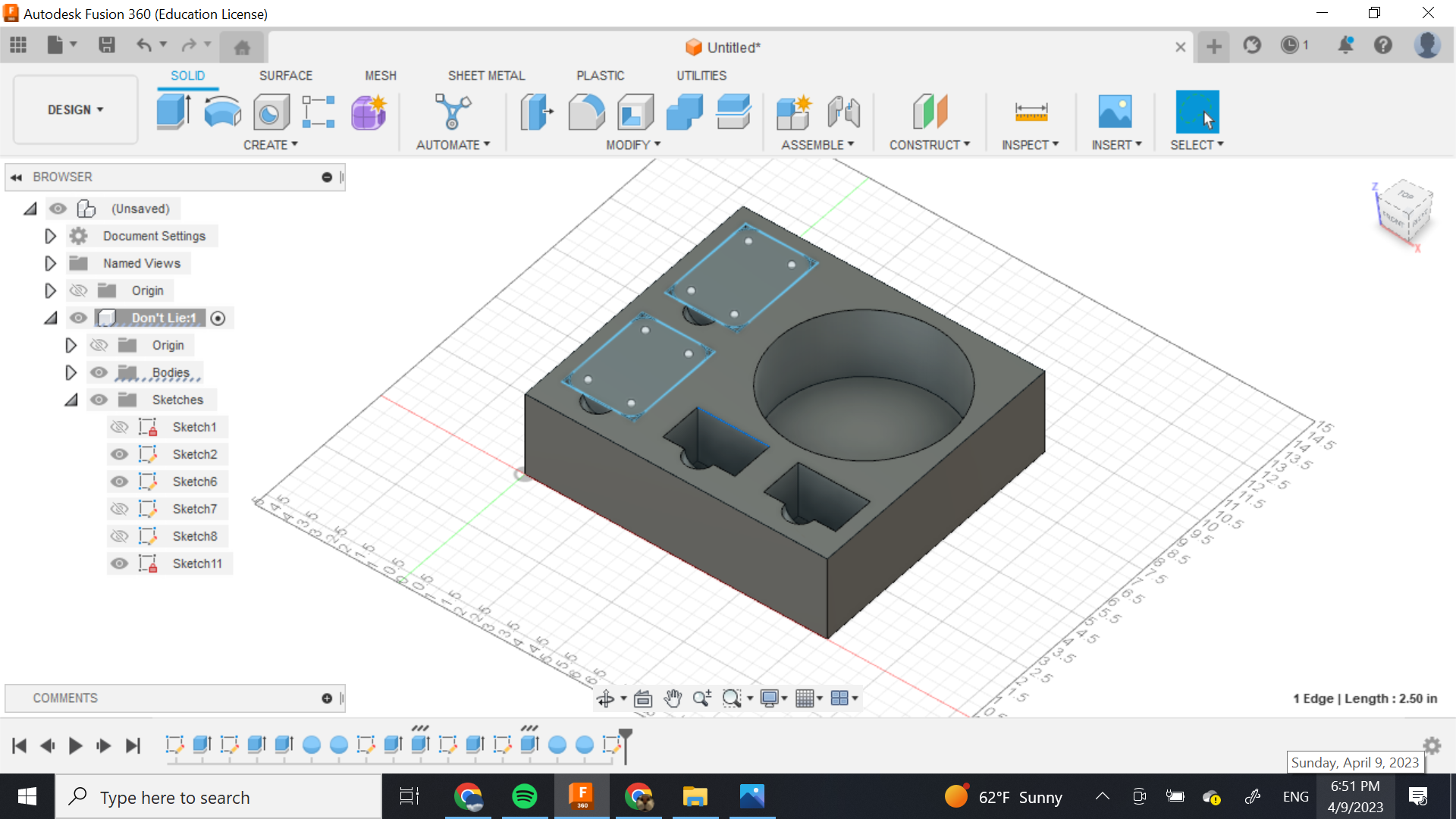
Task: Open the Joint tool in Assemble
Action: pyautogui.click(x=843, y=112)
